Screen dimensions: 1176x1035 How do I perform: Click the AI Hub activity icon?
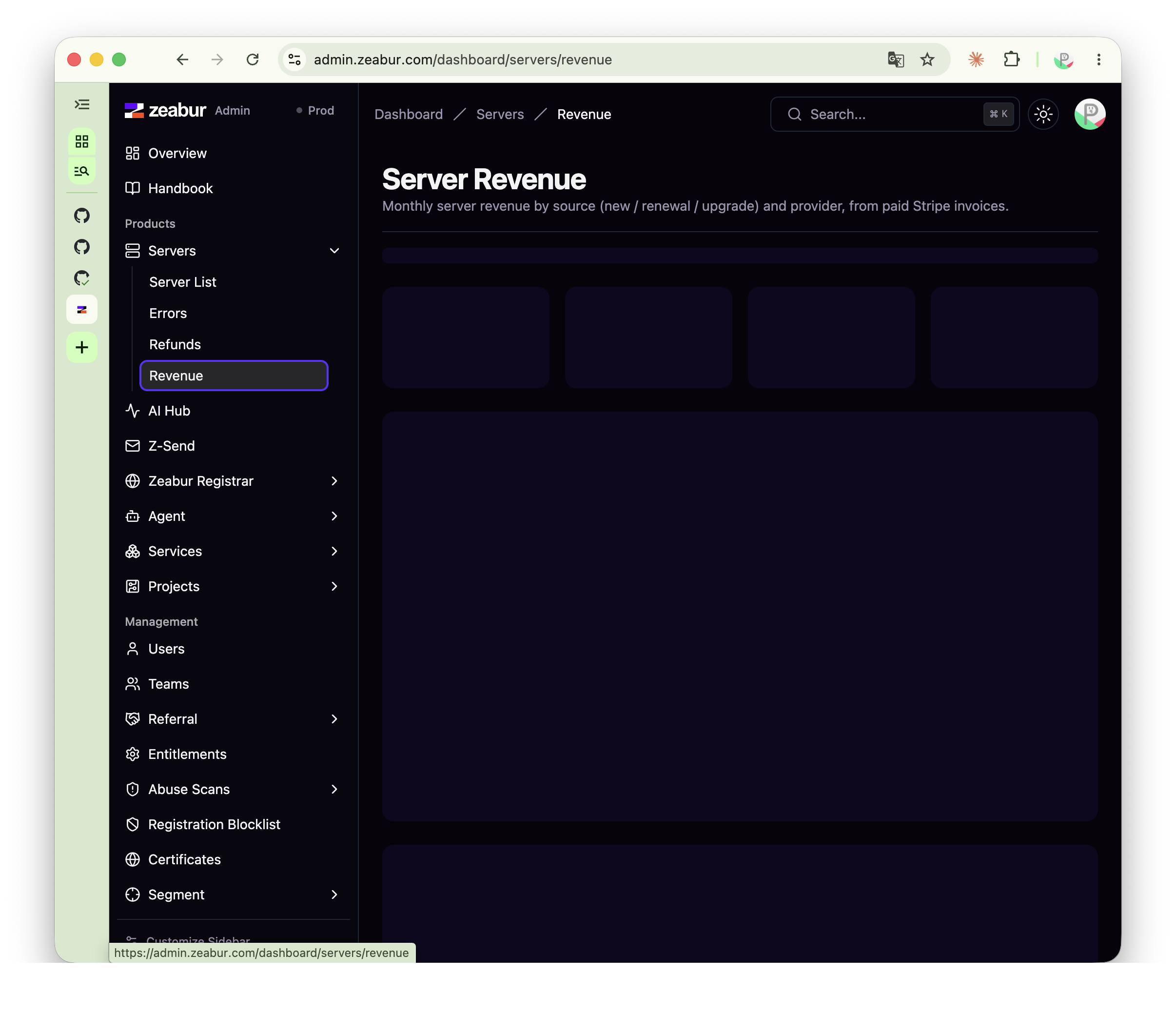point(132,410)
